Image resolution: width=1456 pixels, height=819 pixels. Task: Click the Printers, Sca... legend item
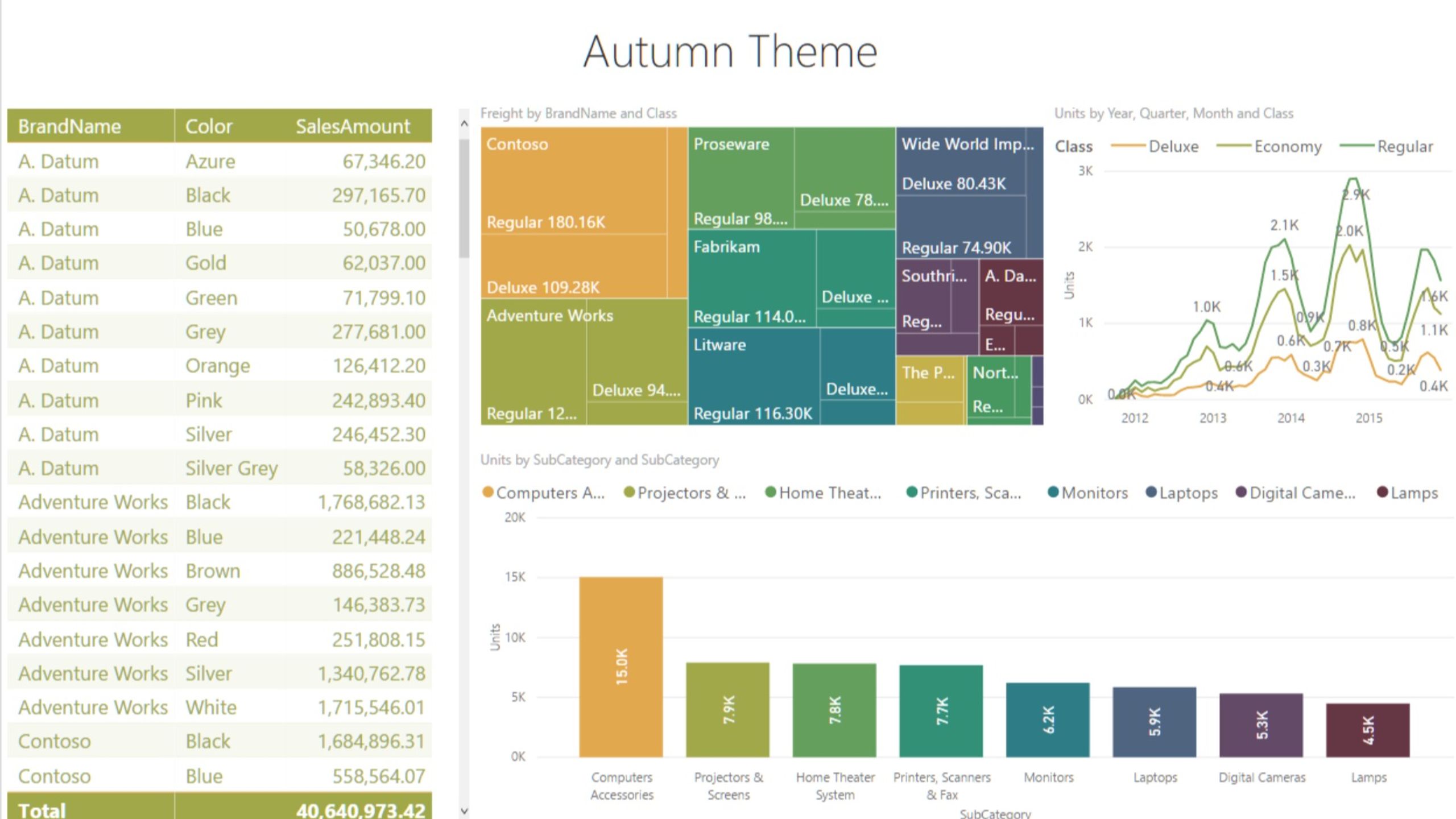pos(963,493)
